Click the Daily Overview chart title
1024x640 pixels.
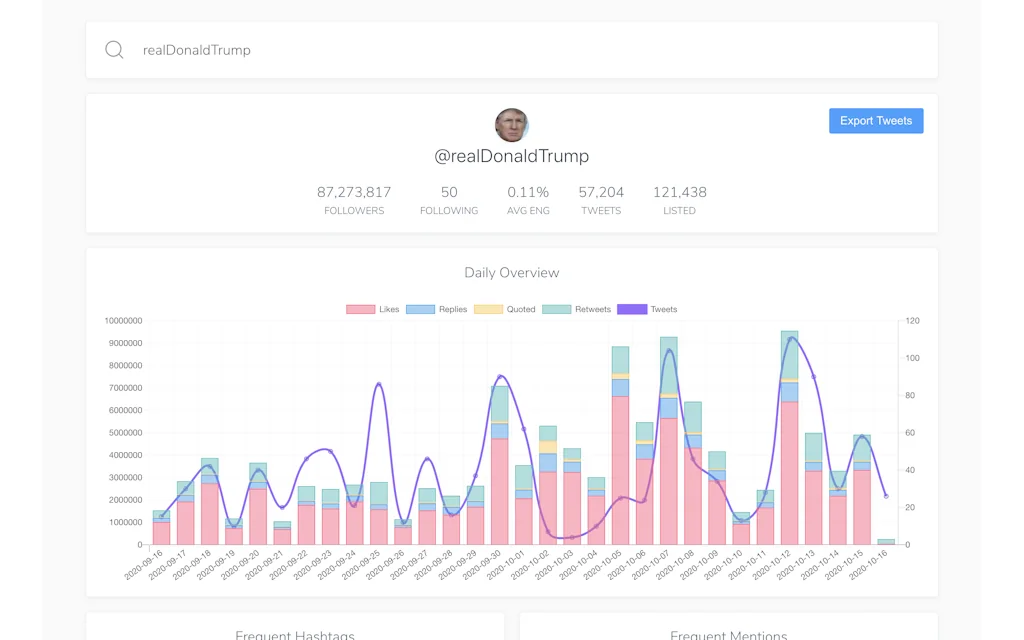pyautogui.click(x=511, y=273)
